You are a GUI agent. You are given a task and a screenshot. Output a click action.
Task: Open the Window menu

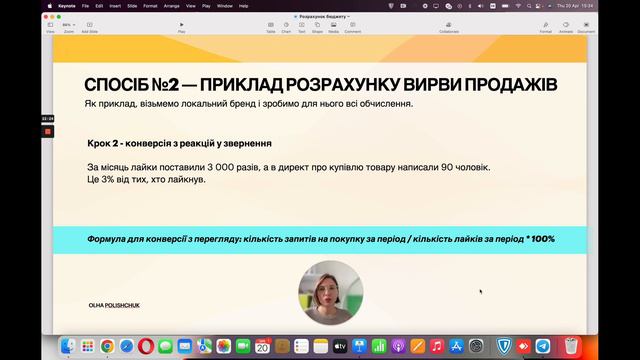pyautogui.click(x=224, y=6)
